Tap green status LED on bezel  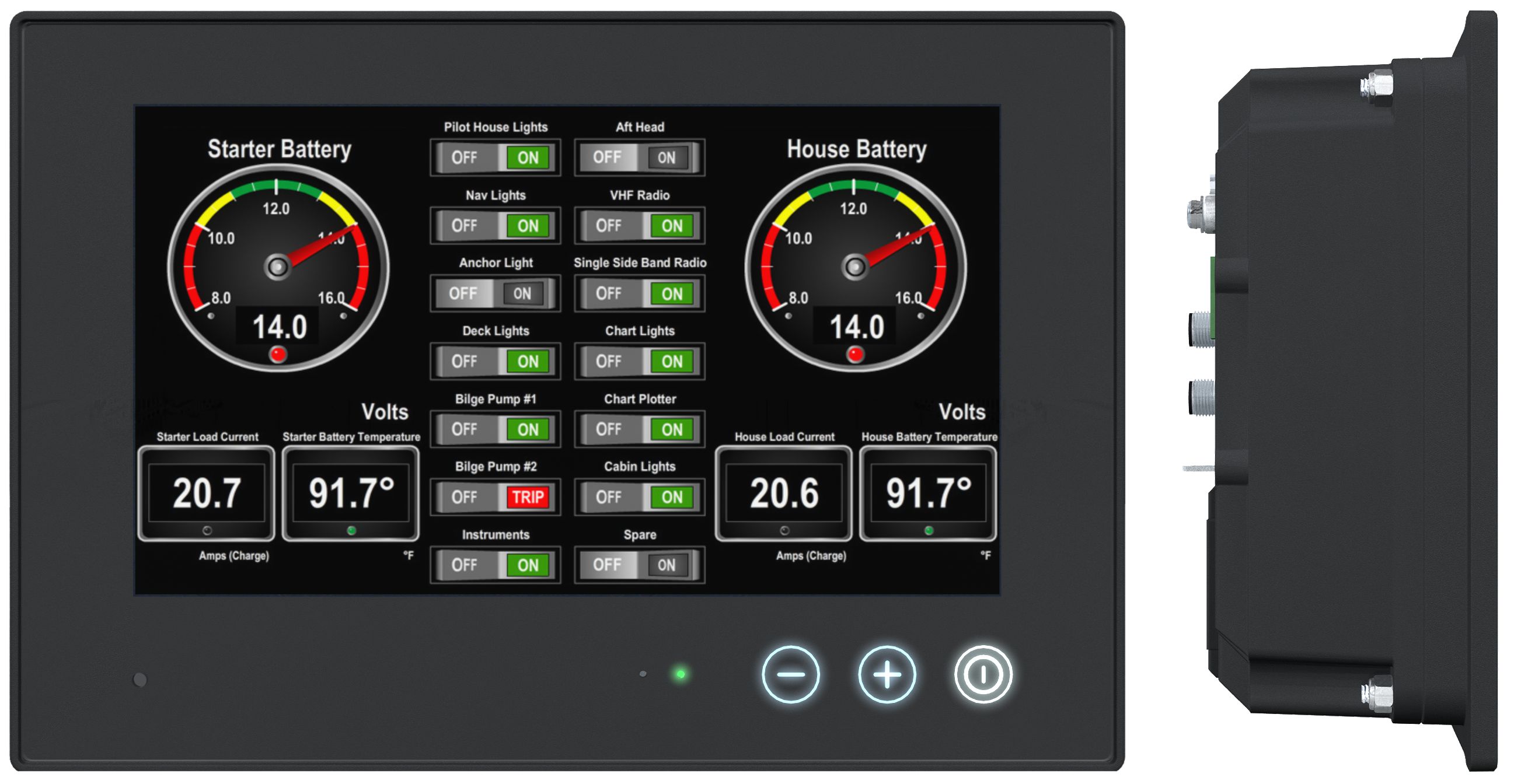(x=681, y=674)
